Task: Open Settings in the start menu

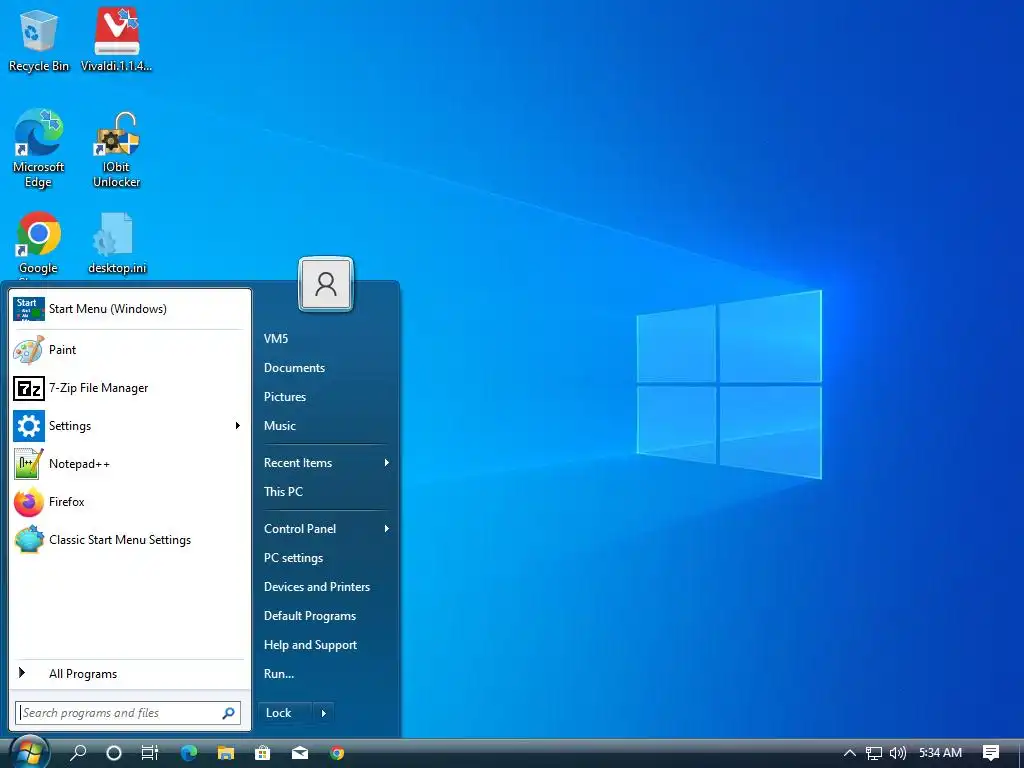Action: pyautogui.click(x=129, y=426)
